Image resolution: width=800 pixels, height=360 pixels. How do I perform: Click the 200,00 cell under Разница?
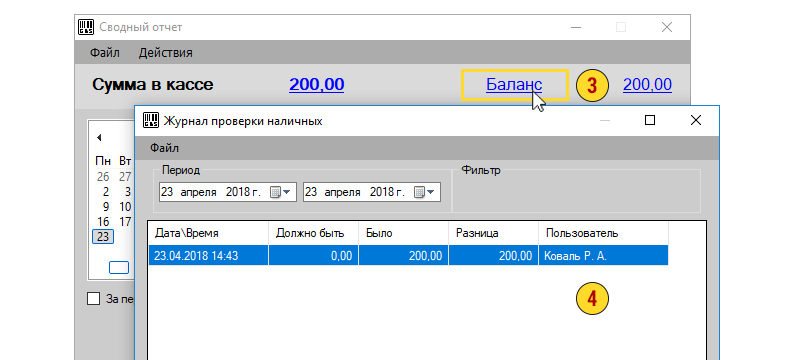tap(493, 255)
